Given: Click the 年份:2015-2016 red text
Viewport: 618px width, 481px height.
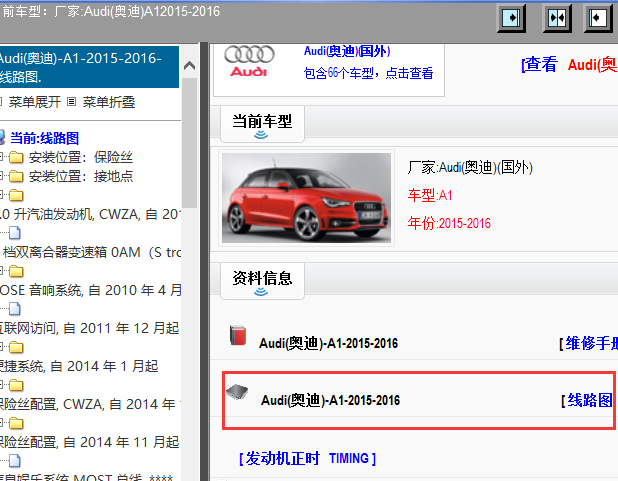Looking at the screenshot, I should coord(449,223).
